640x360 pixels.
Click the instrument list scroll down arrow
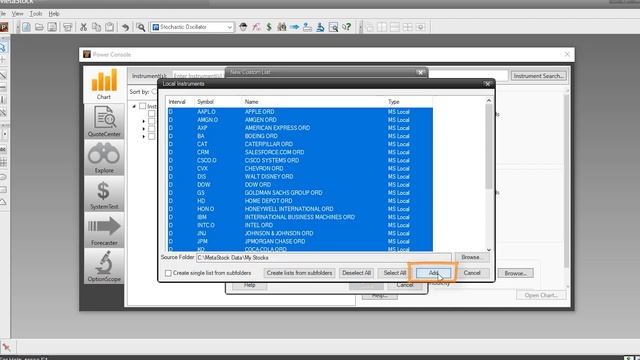click(x=489, y=249)
